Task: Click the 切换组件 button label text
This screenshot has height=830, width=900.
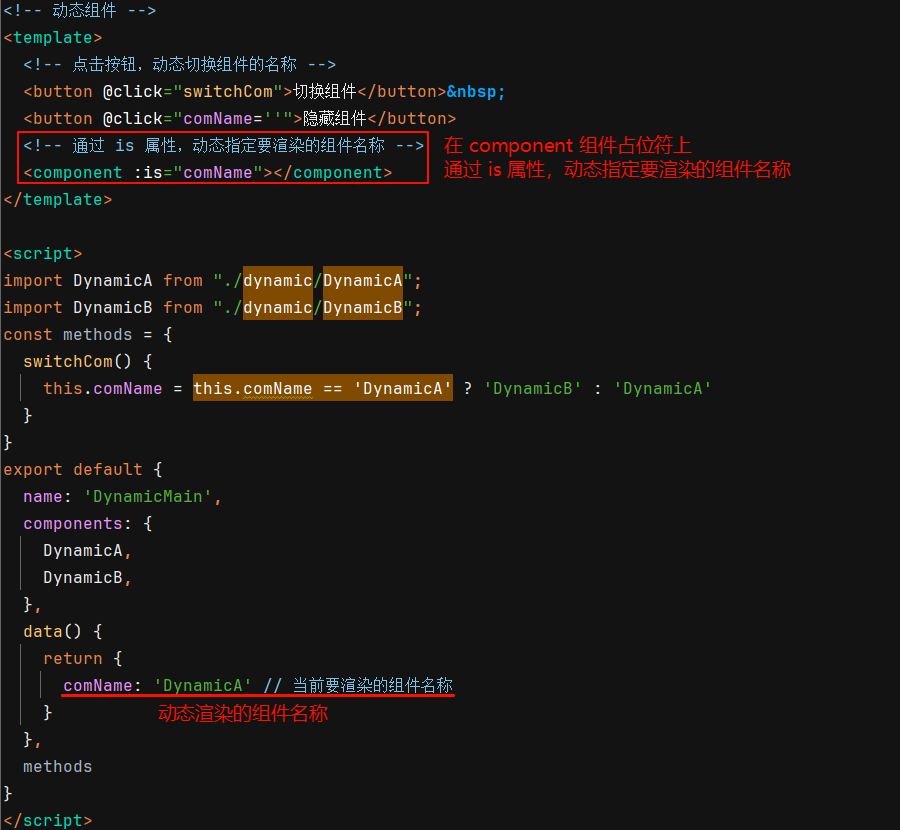Action: pyautogui.click(x=325, y=92)
